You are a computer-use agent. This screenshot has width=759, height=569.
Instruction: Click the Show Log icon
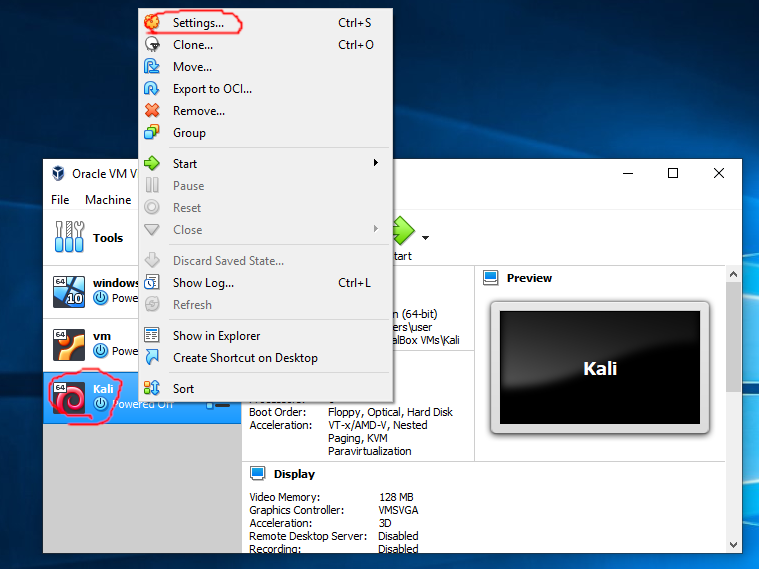pos(152,282)
